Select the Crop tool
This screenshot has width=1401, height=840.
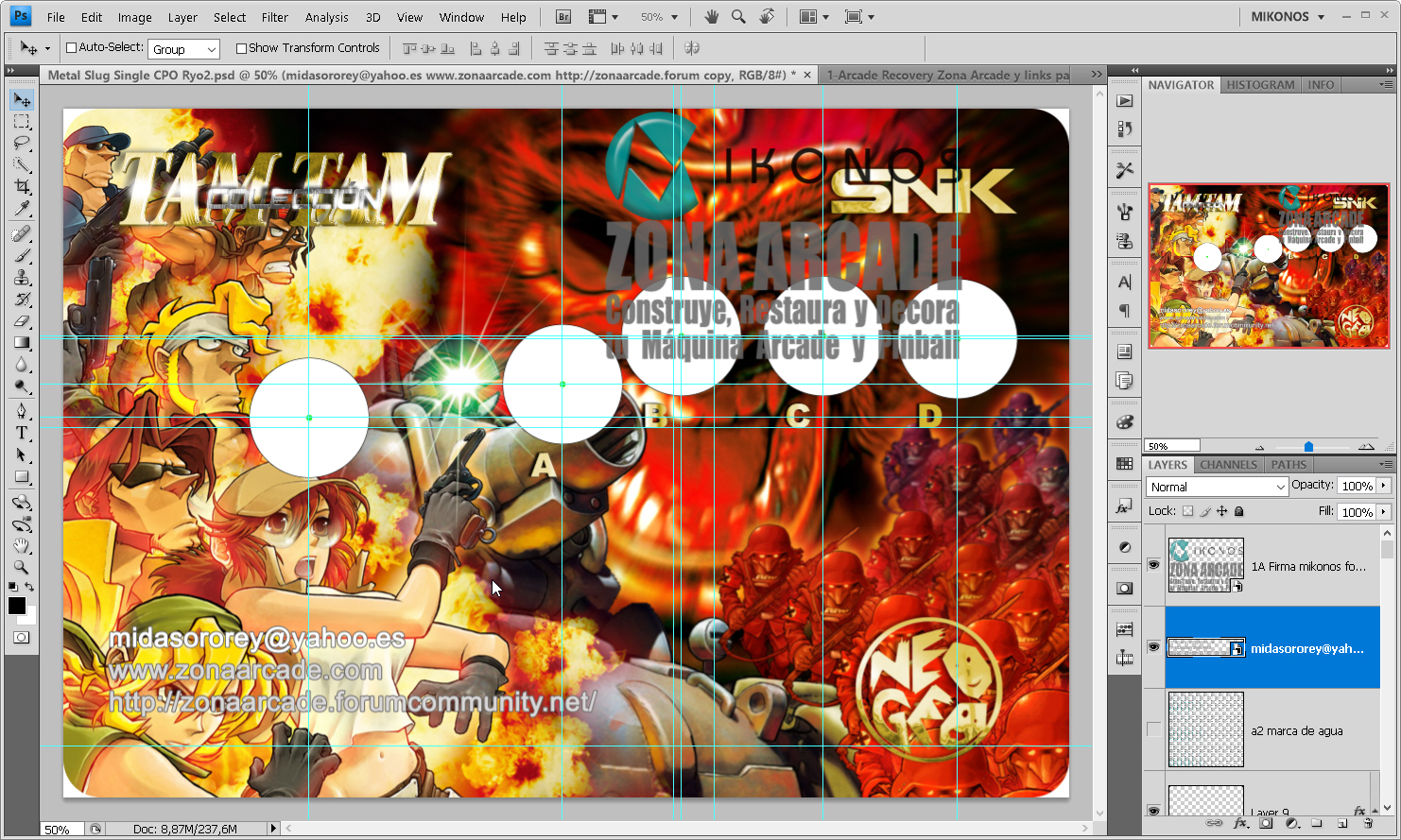coord(22,186)
